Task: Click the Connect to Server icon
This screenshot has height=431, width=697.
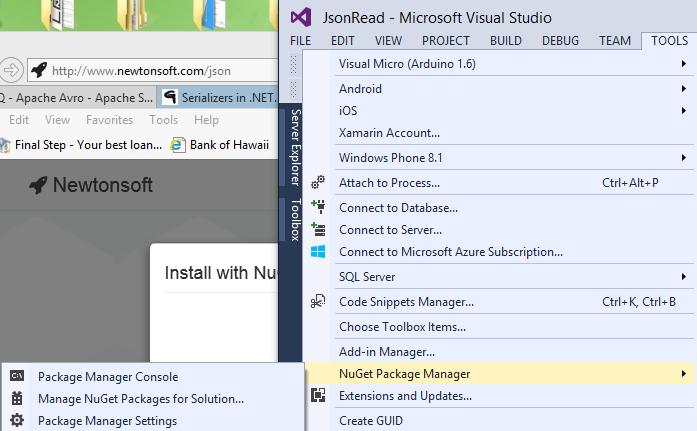Action: pos(318,229)
